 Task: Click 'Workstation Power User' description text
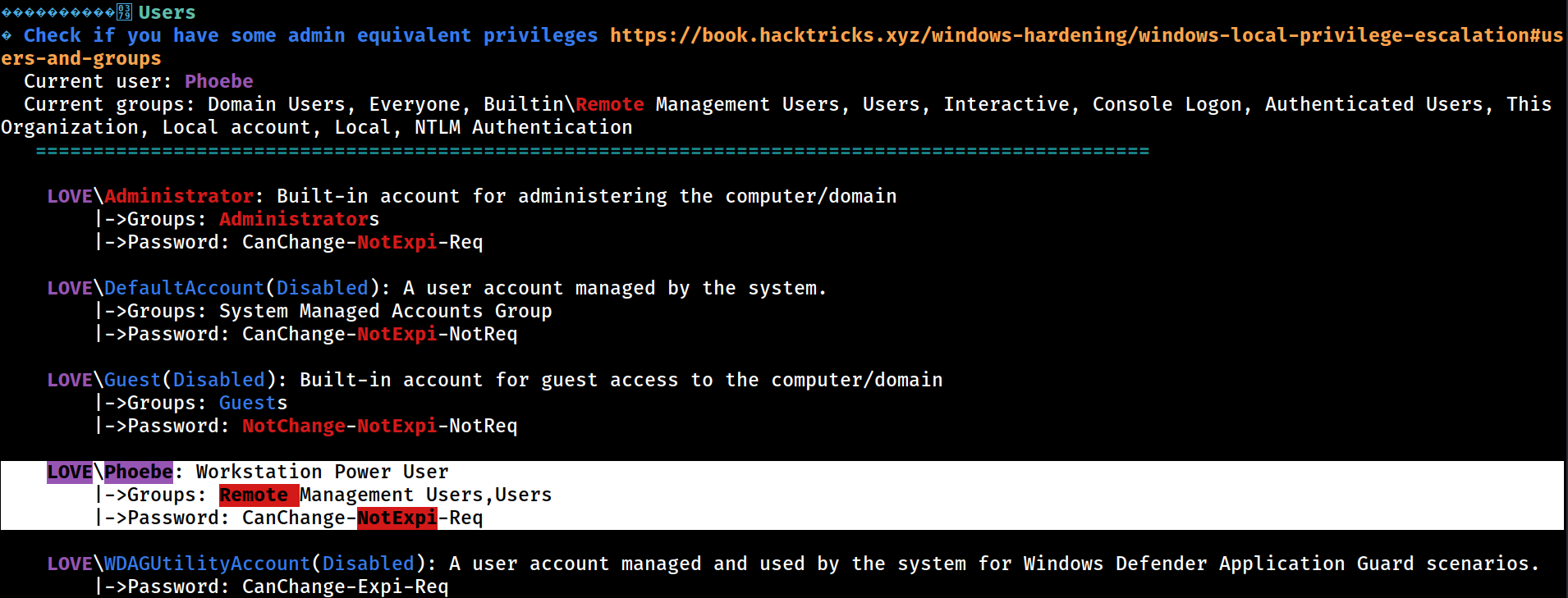pyautogui.click(x=323, y=472)
